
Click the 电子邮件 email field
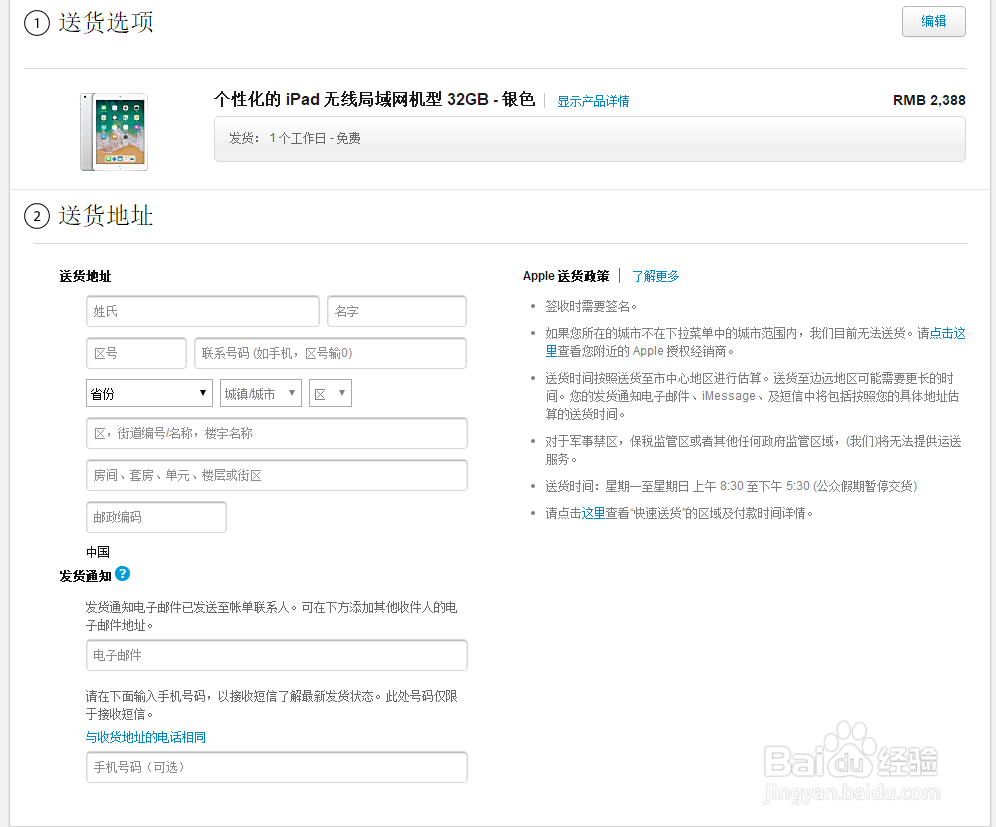(277, 655)
